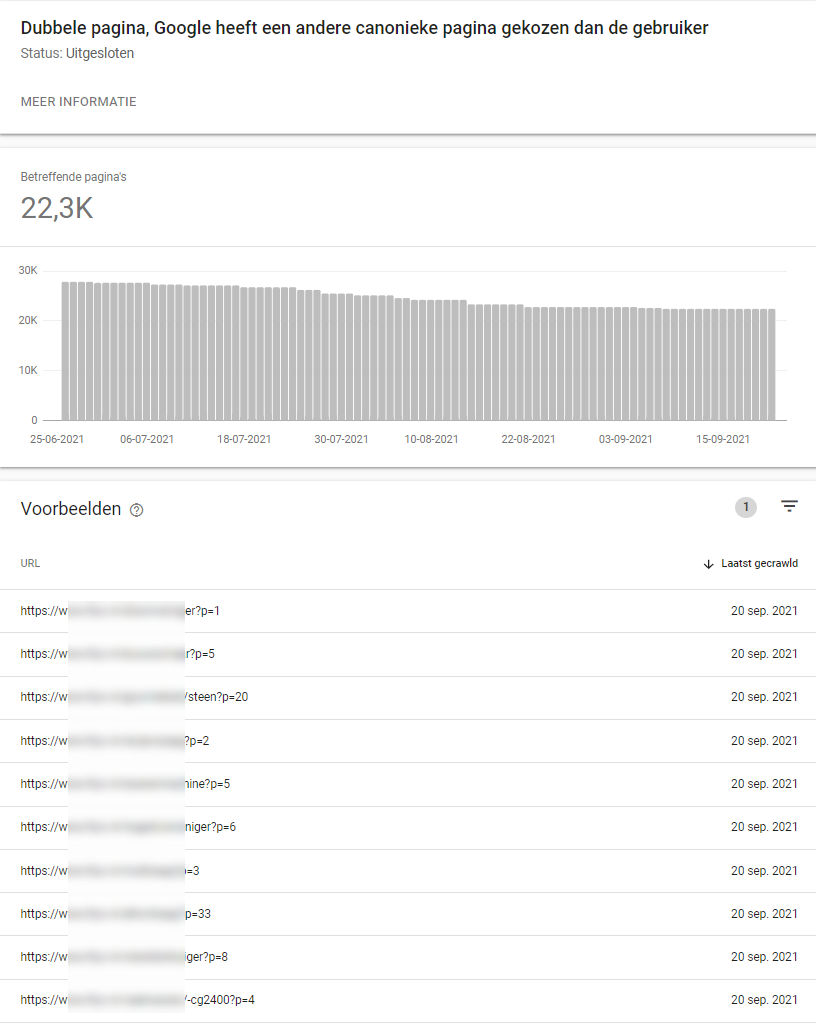Select the URL row ending in r?p=5
Image resolution: width=816 pixels, height=1027 pixels.
click(x=408, y=654)
